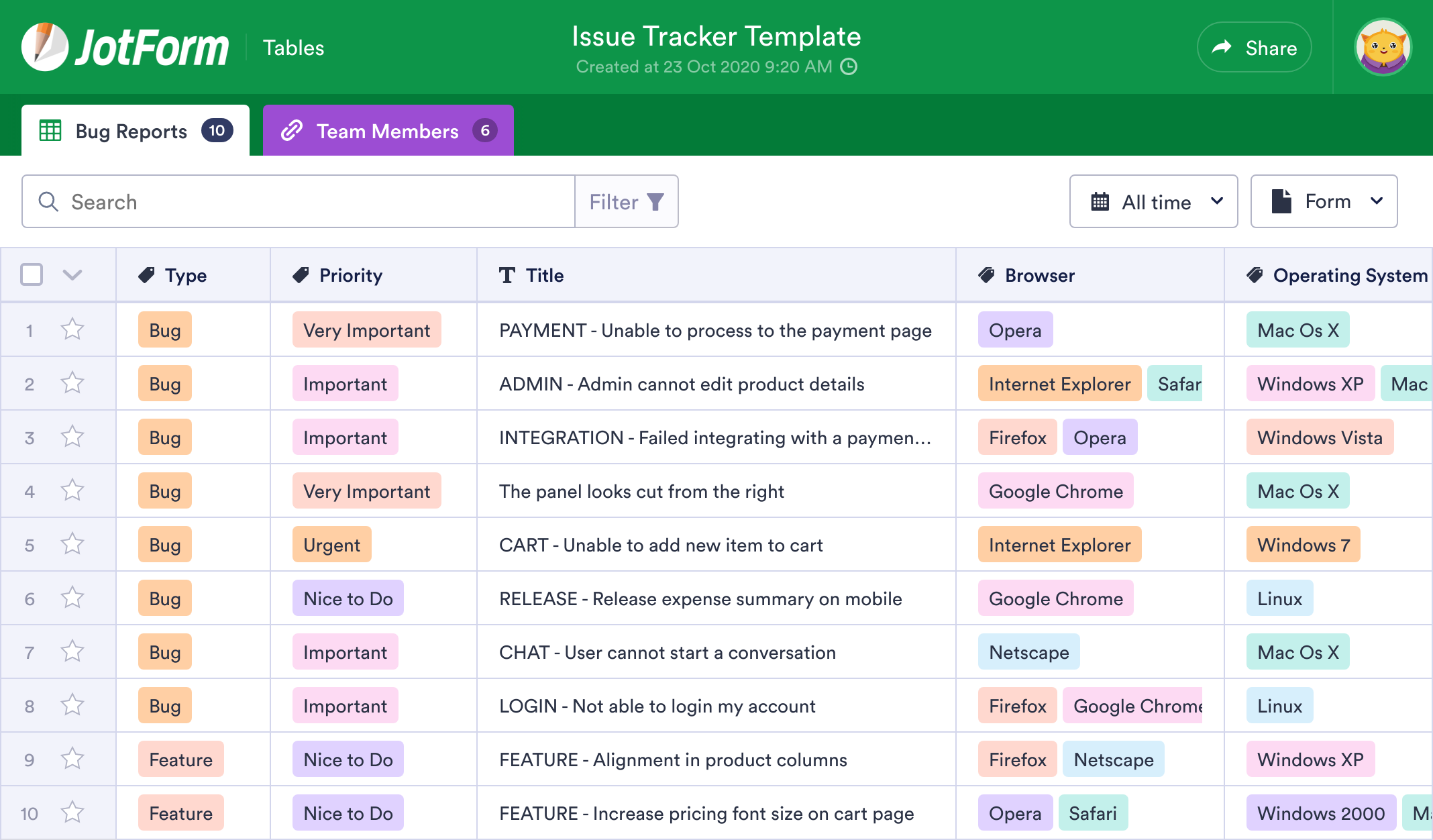Click the calendar icon in the date range selector
The width and height of the screenshot is (1433, 840).
point(1101,201)
